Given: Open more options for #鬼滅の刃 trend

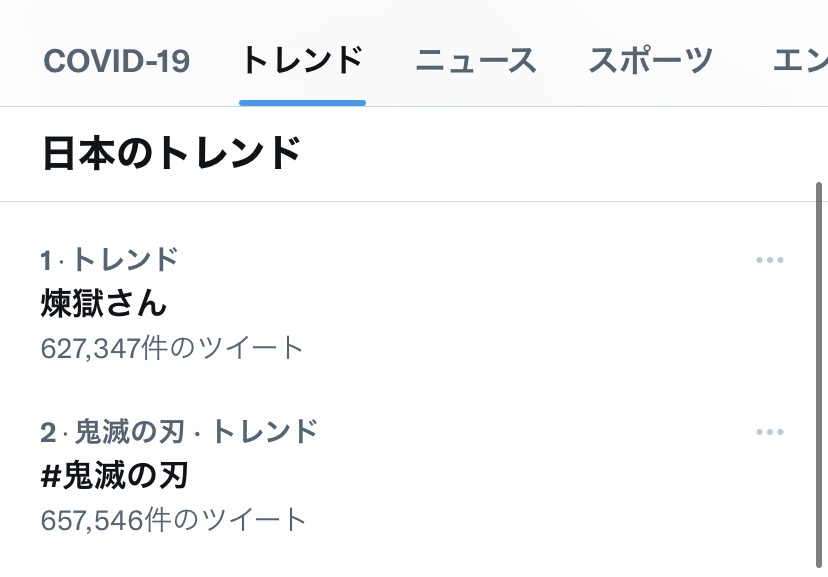Looking at the screenshot, I should (769, 432).
